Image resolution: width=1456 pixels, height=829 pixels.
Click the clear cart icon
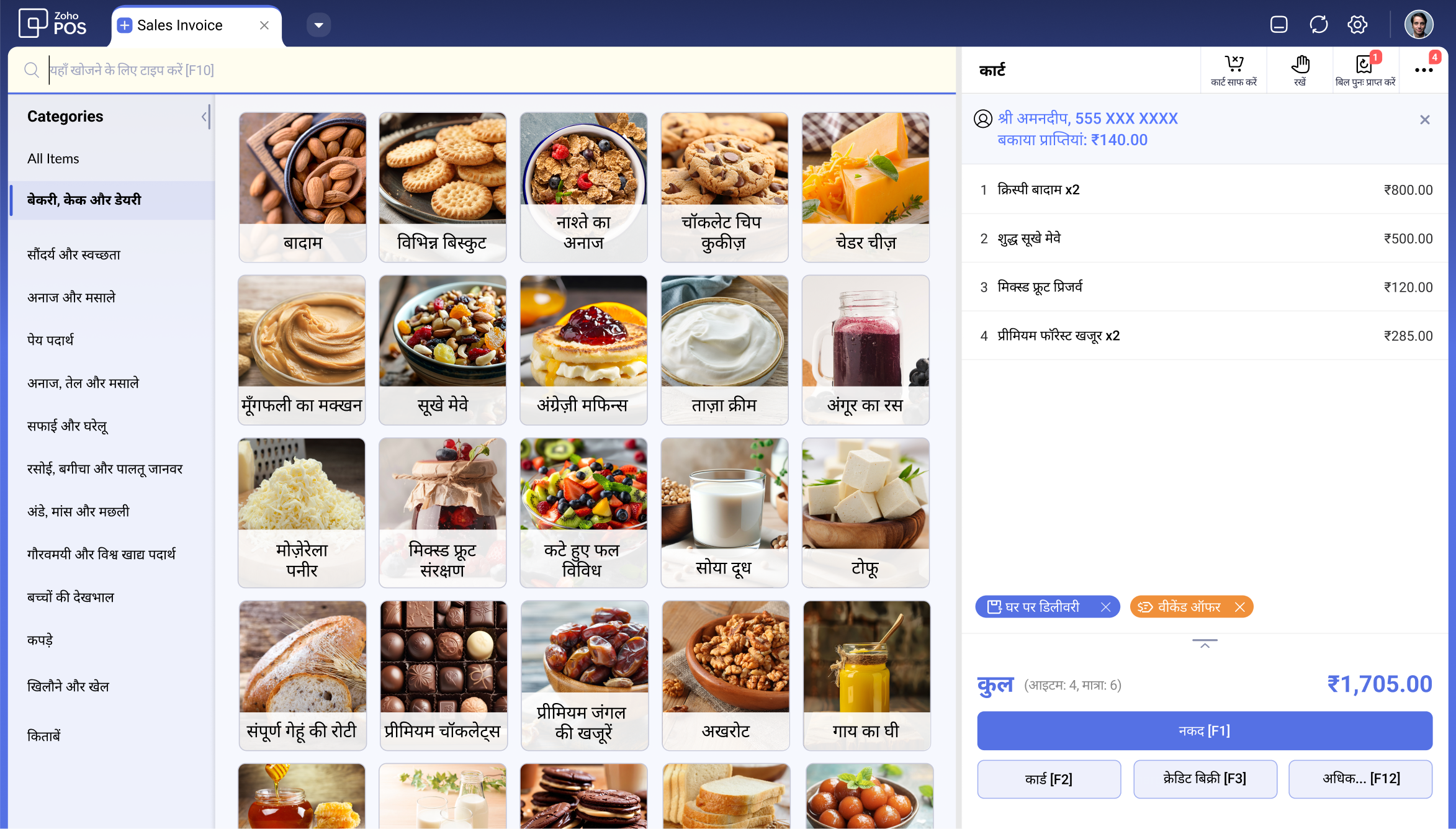point(1234,64)
